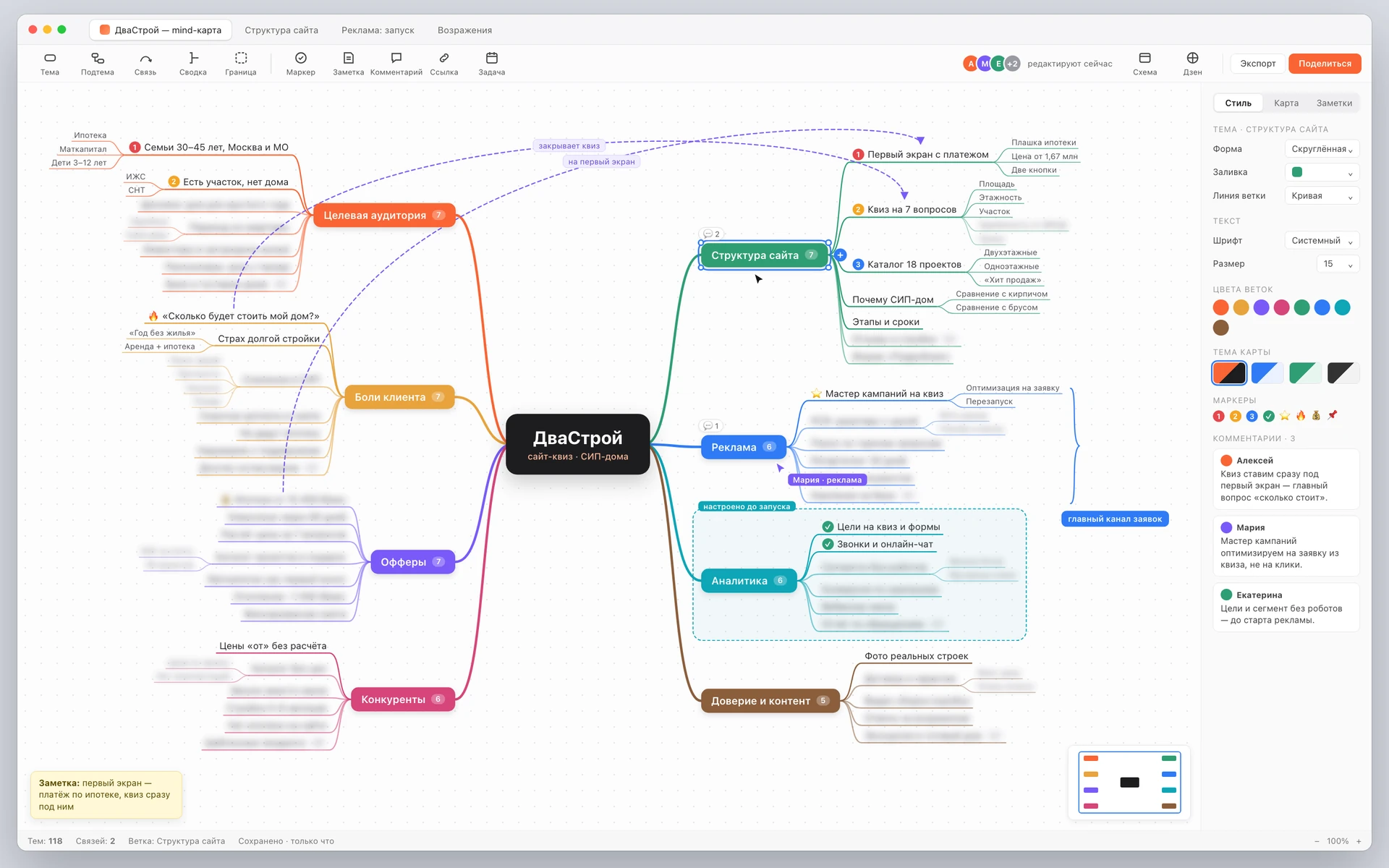
Task: Pick the brown branch color swatch
Action: pyautogui.click(x=1220, y=328)
